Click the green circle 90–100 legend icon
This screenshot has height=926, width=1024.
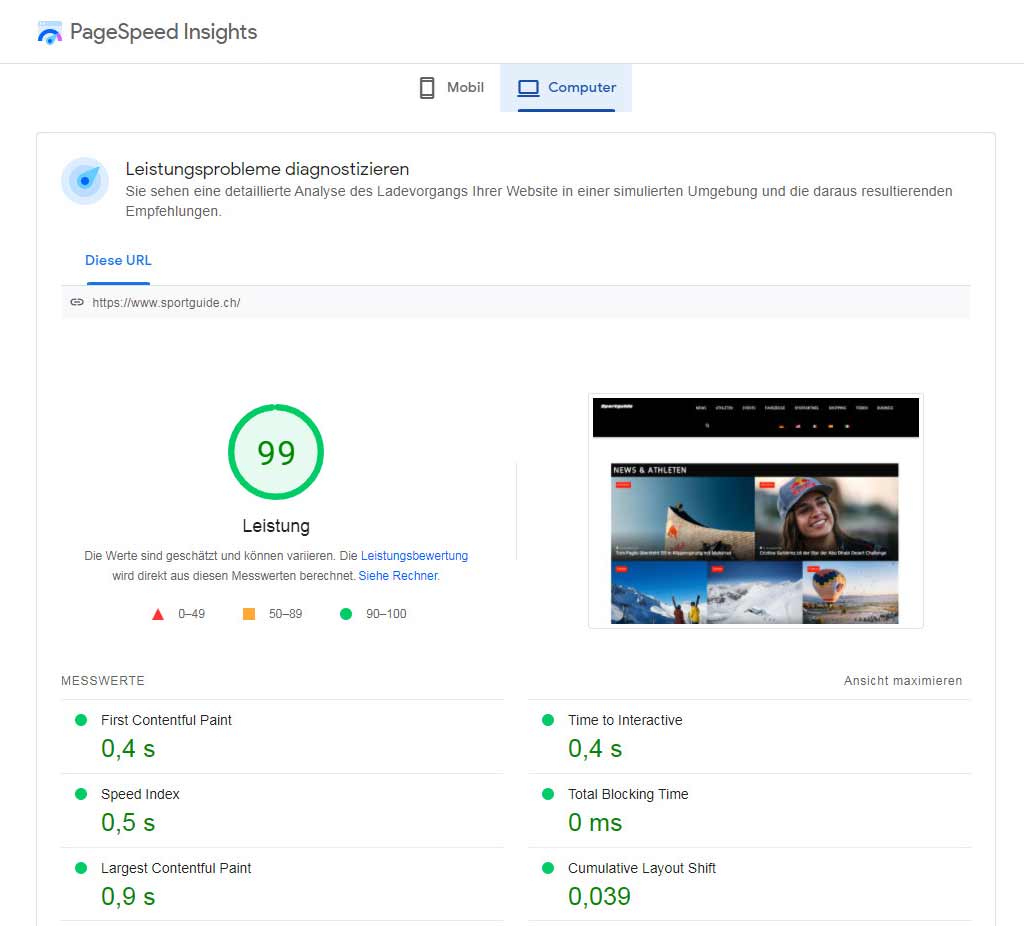point(346,614)
